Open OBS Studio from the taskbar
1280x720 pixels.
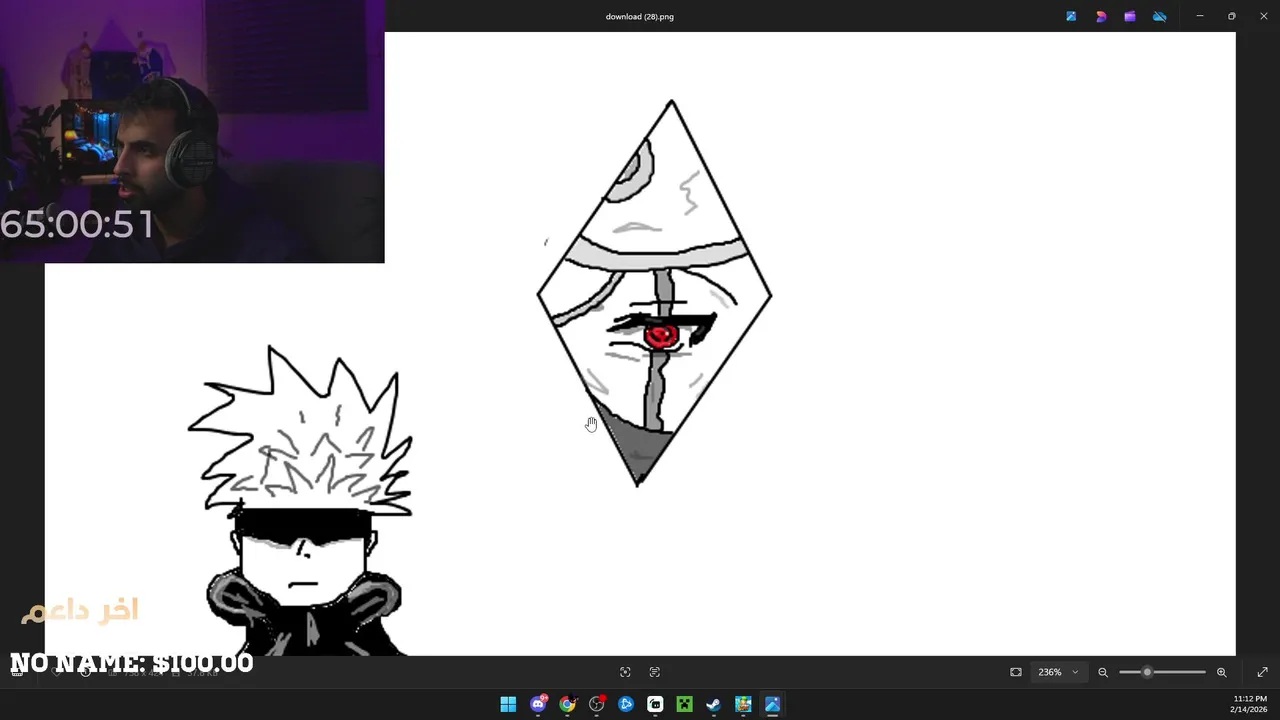click(597, 704)
